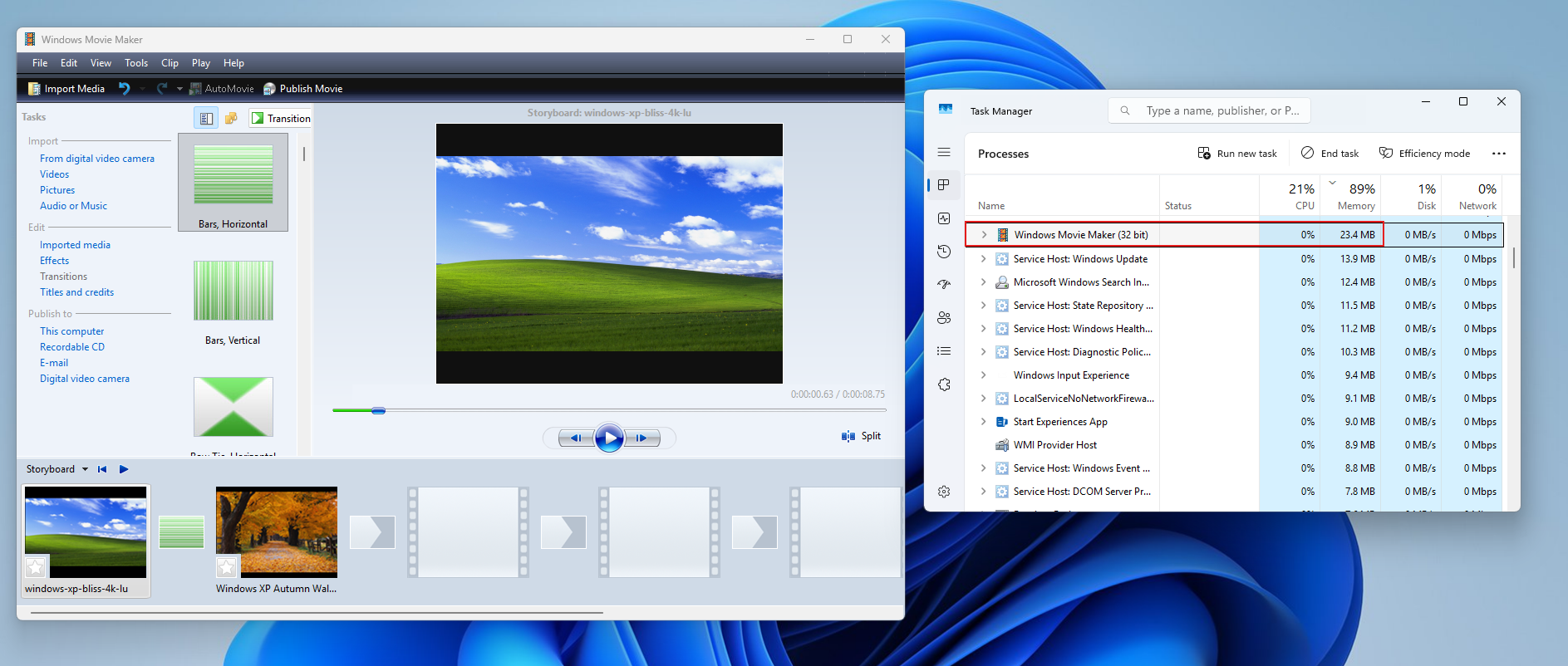Open App history in the Task Manager sidebar
The image size is (1568, 666).
coord(944,252)
